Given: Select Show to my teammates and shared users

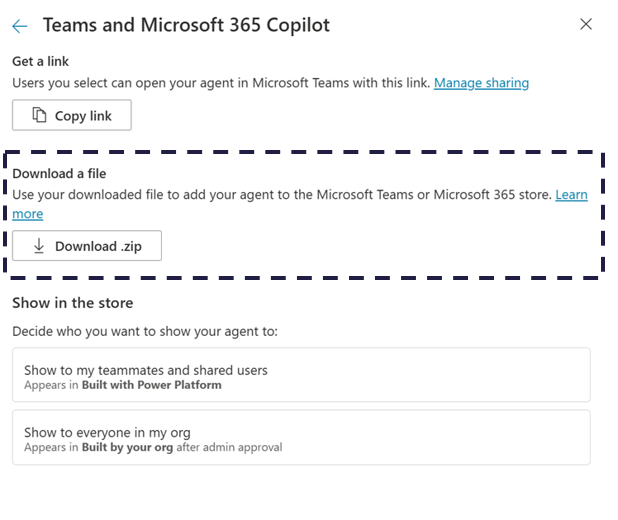Looking at the screenshot, I should pos(301,376).
